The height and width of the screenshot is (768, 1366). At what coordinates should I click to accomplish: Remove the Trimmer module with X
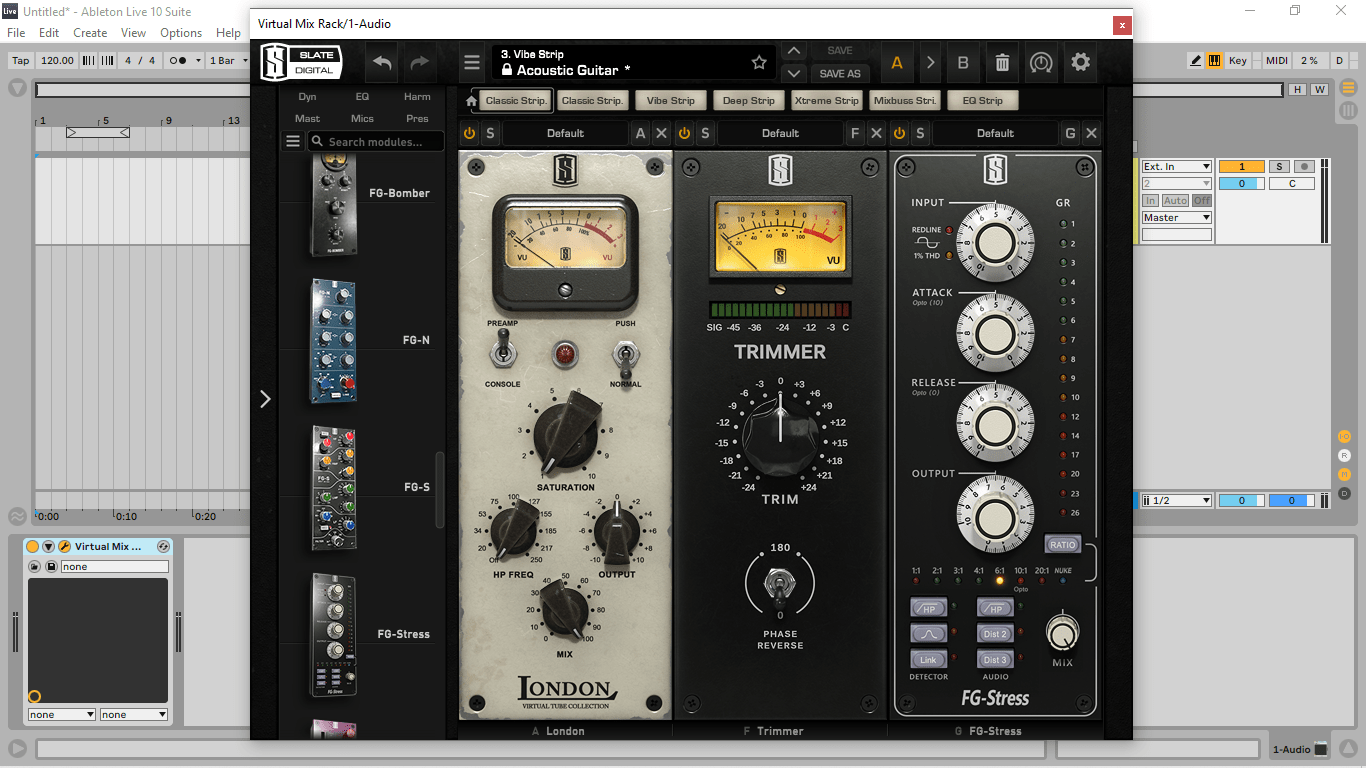point(876,133)
